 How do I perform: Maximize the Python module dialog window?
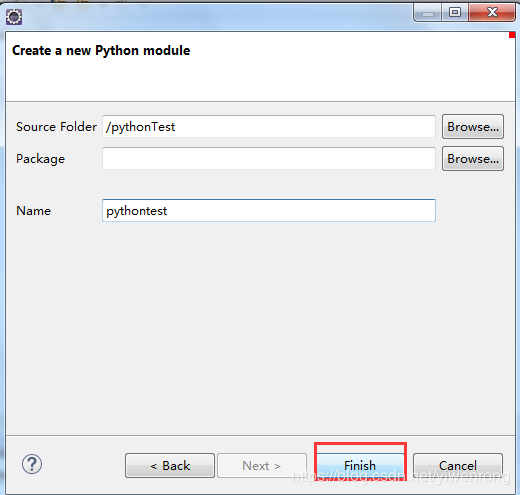(455, 13)
